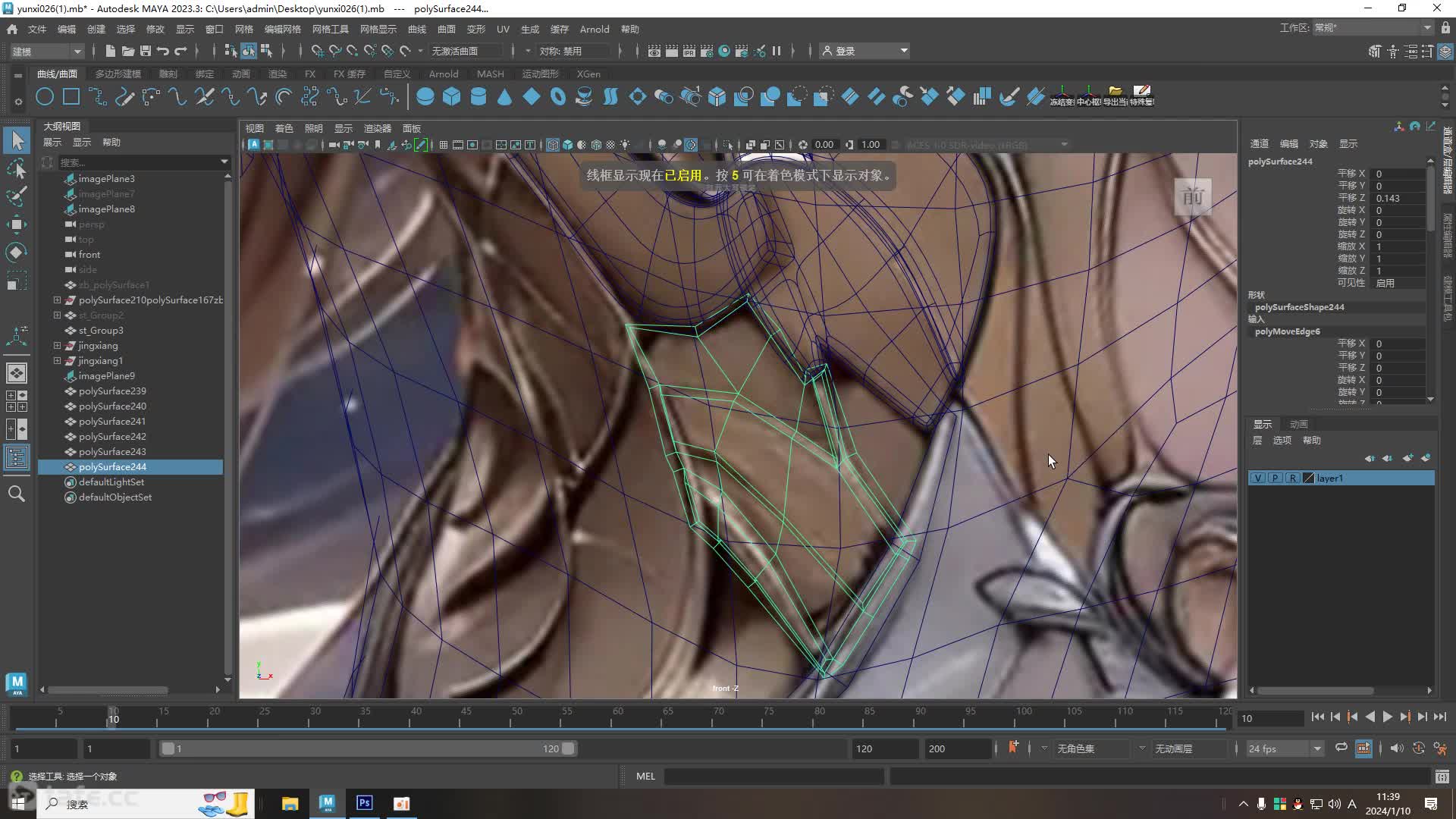Open the 24 fps frame rate dropdown
This screenshot has height=819, width=1456.
point(1285,748)
